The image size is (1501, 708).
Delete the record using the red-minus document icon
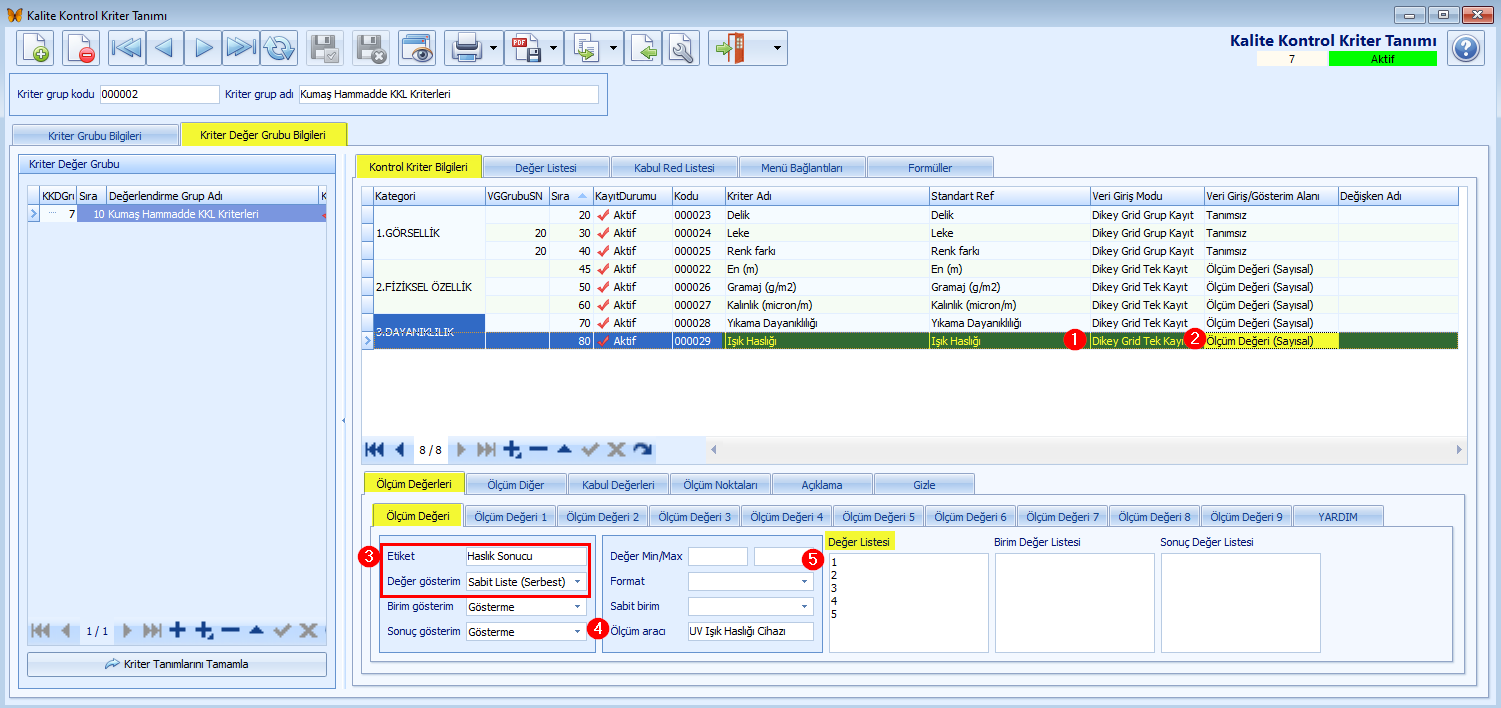coord(81,48)
